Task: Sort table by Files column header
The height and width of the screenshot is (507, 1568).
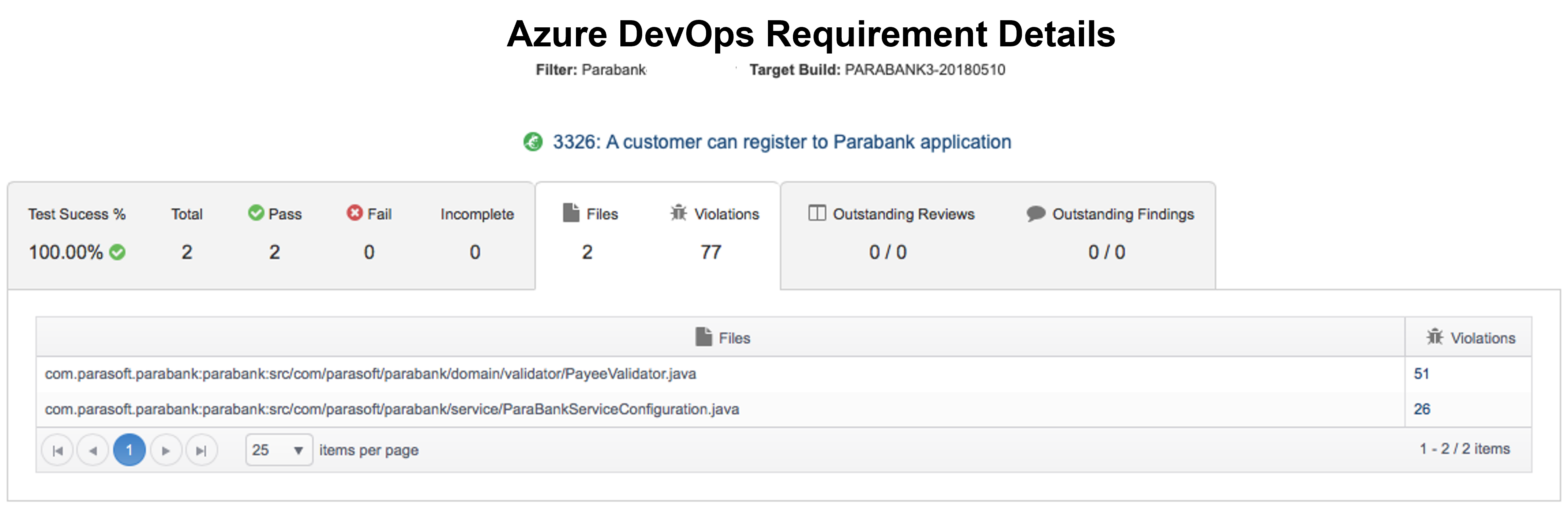Action: pos(721,337)
